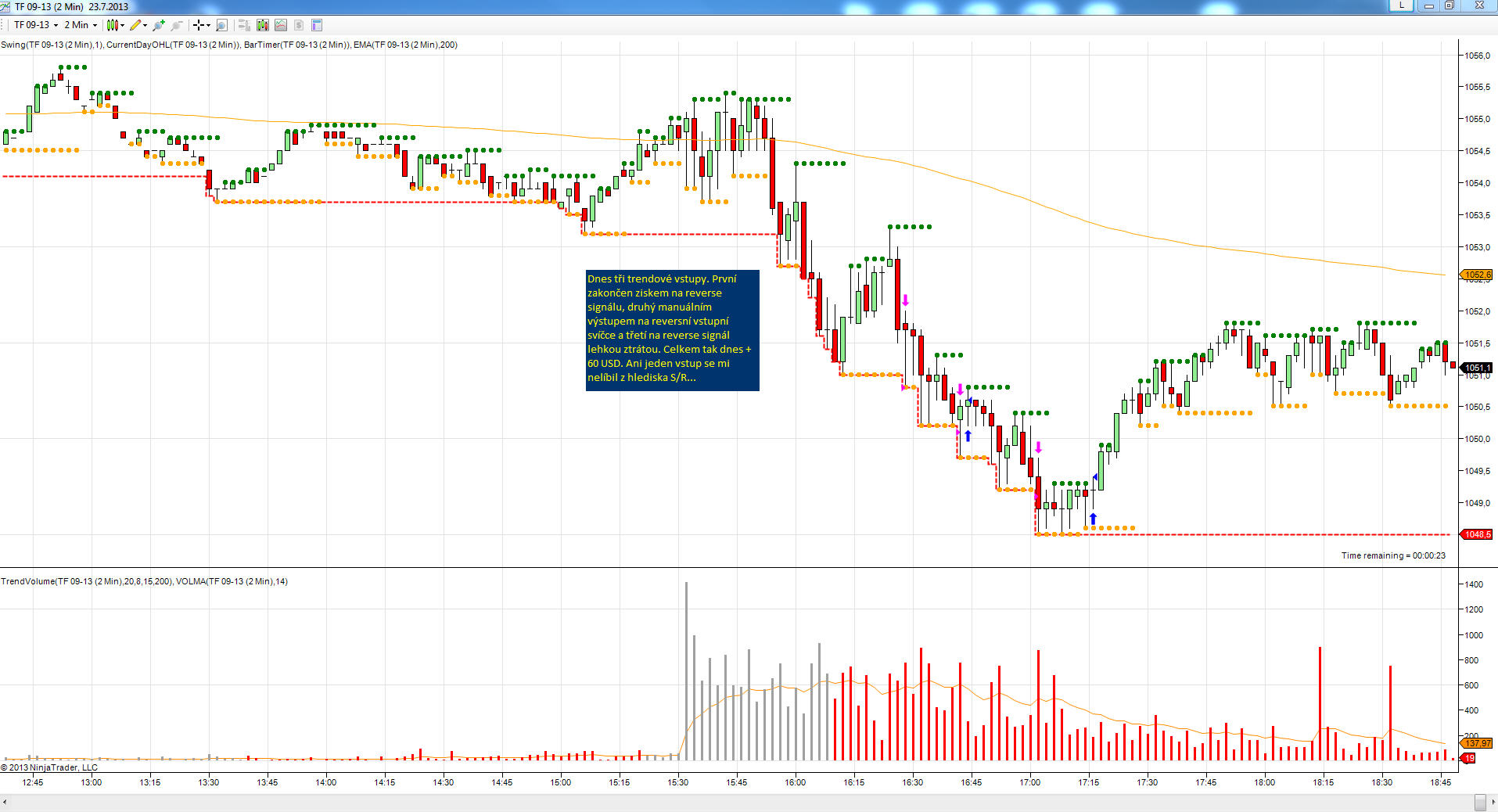Click the orange 137,97 volume marker
This screenshot has height=812, width=1498.
(1477, 743)
